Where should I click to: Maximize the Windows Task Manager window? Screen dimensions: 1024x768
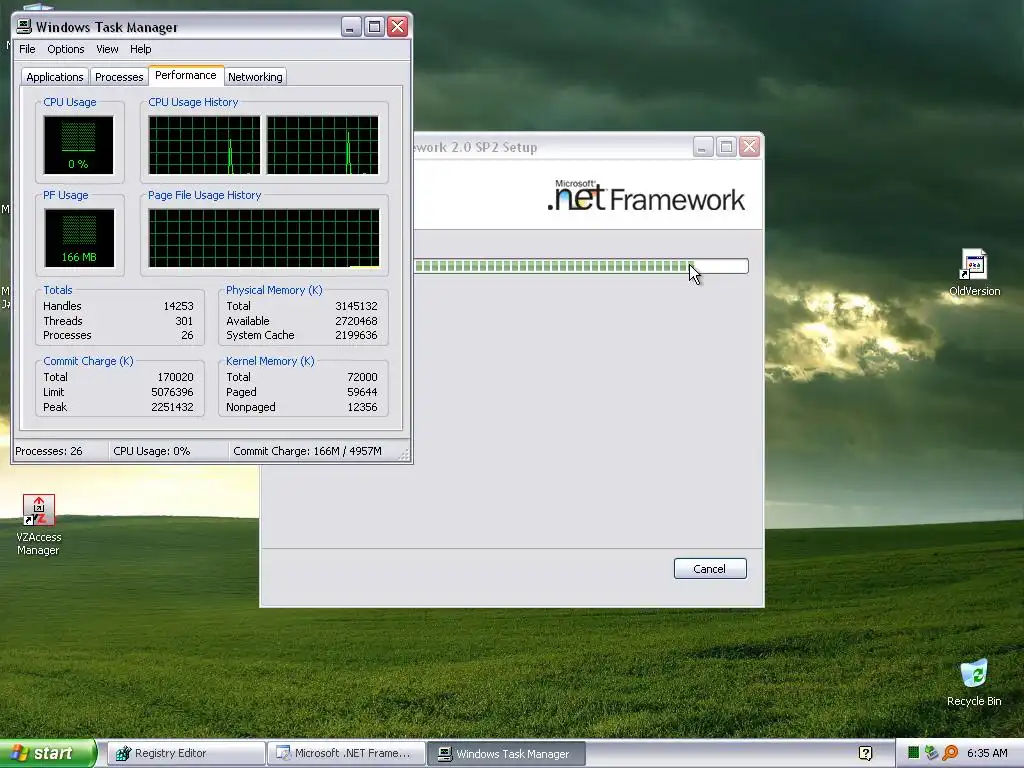coord(374,27)
